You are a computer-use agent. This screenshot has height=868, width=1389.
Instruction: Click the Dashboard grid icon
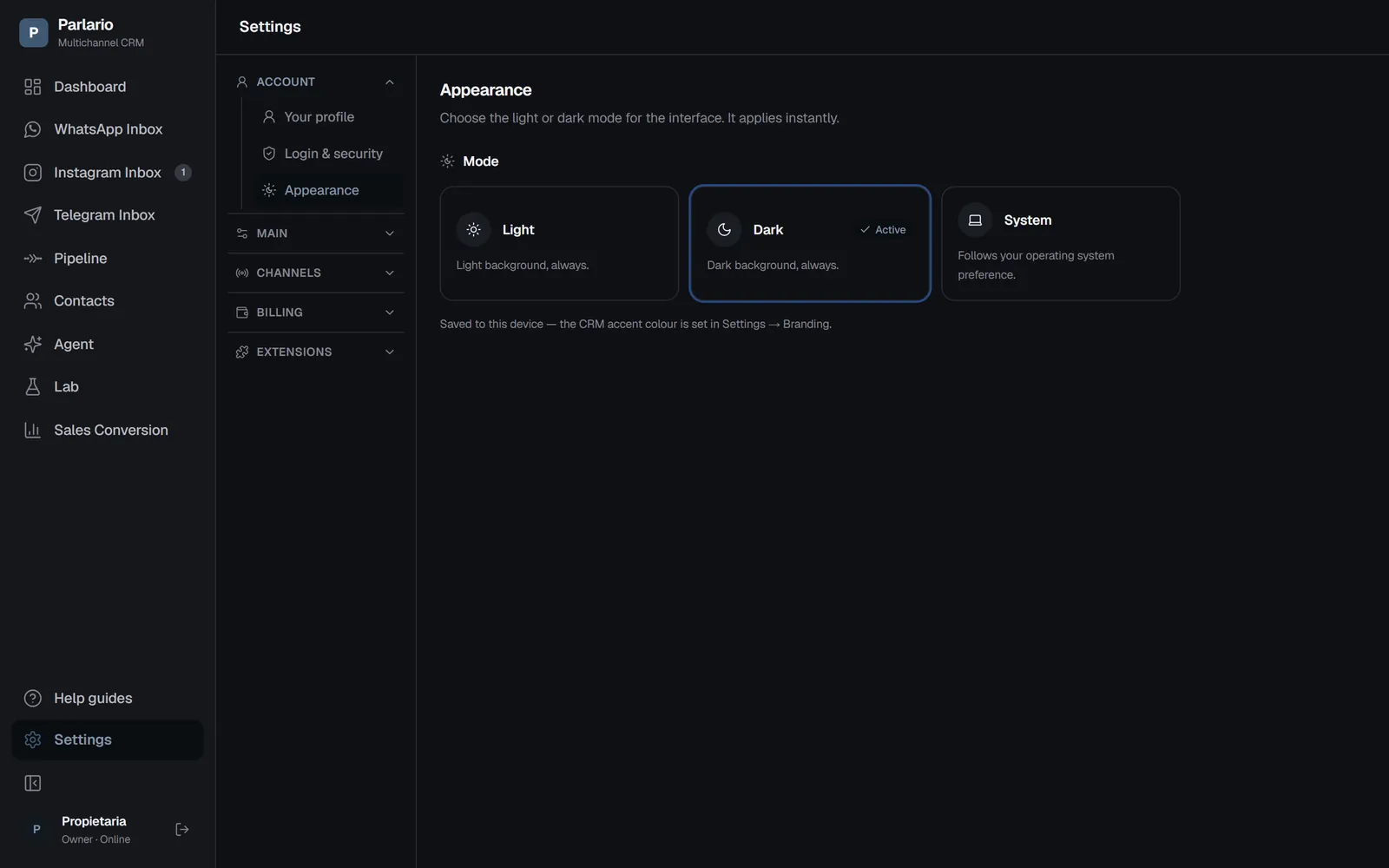click(x=33, y=87)
